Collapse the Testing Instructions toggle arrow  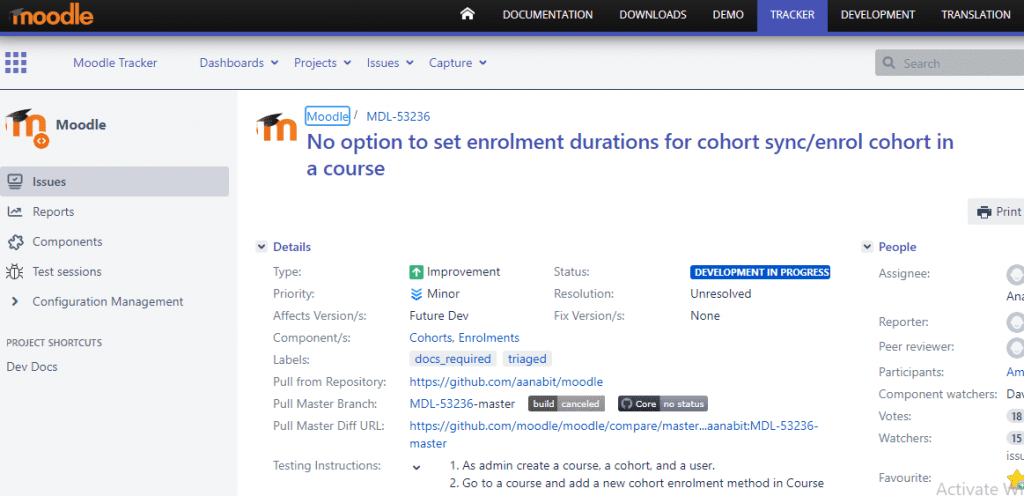point(417,467)
